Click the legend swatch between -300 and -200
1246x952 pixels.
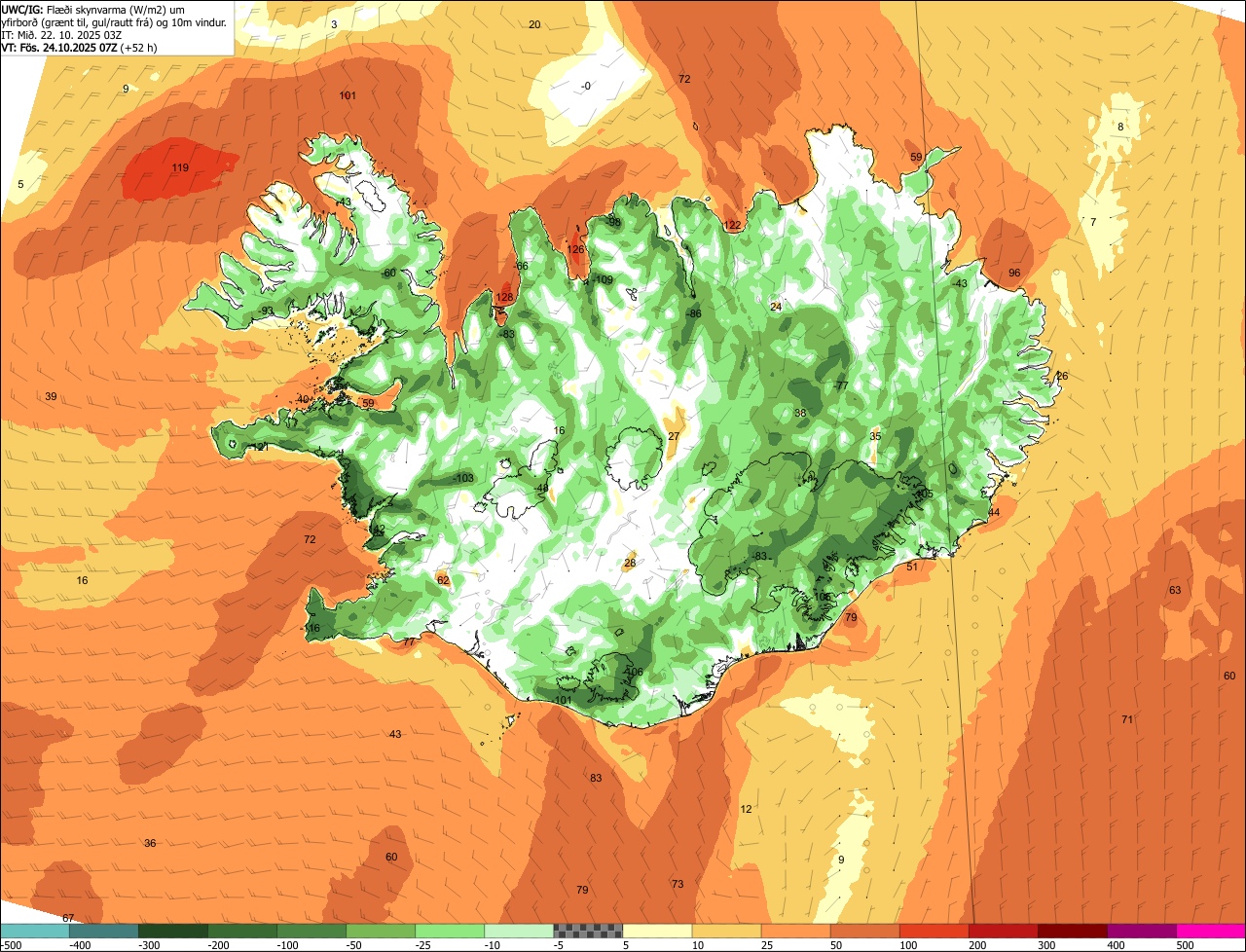pos(172,931)
